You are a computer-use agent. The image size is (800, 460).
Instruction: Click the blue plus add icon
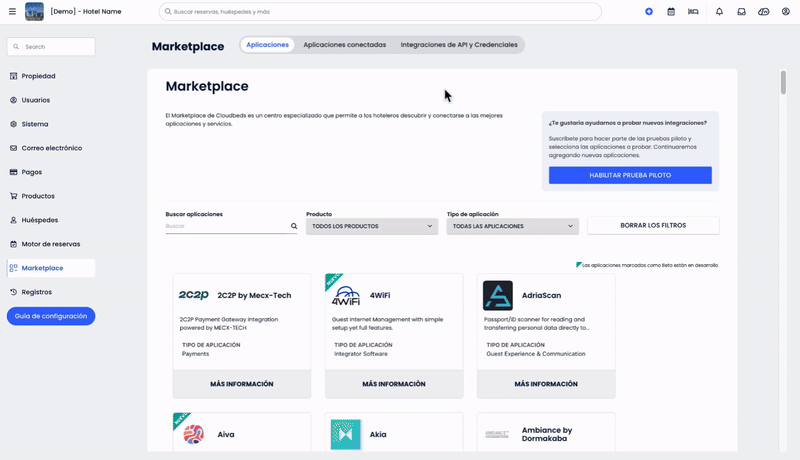(649, 12)
